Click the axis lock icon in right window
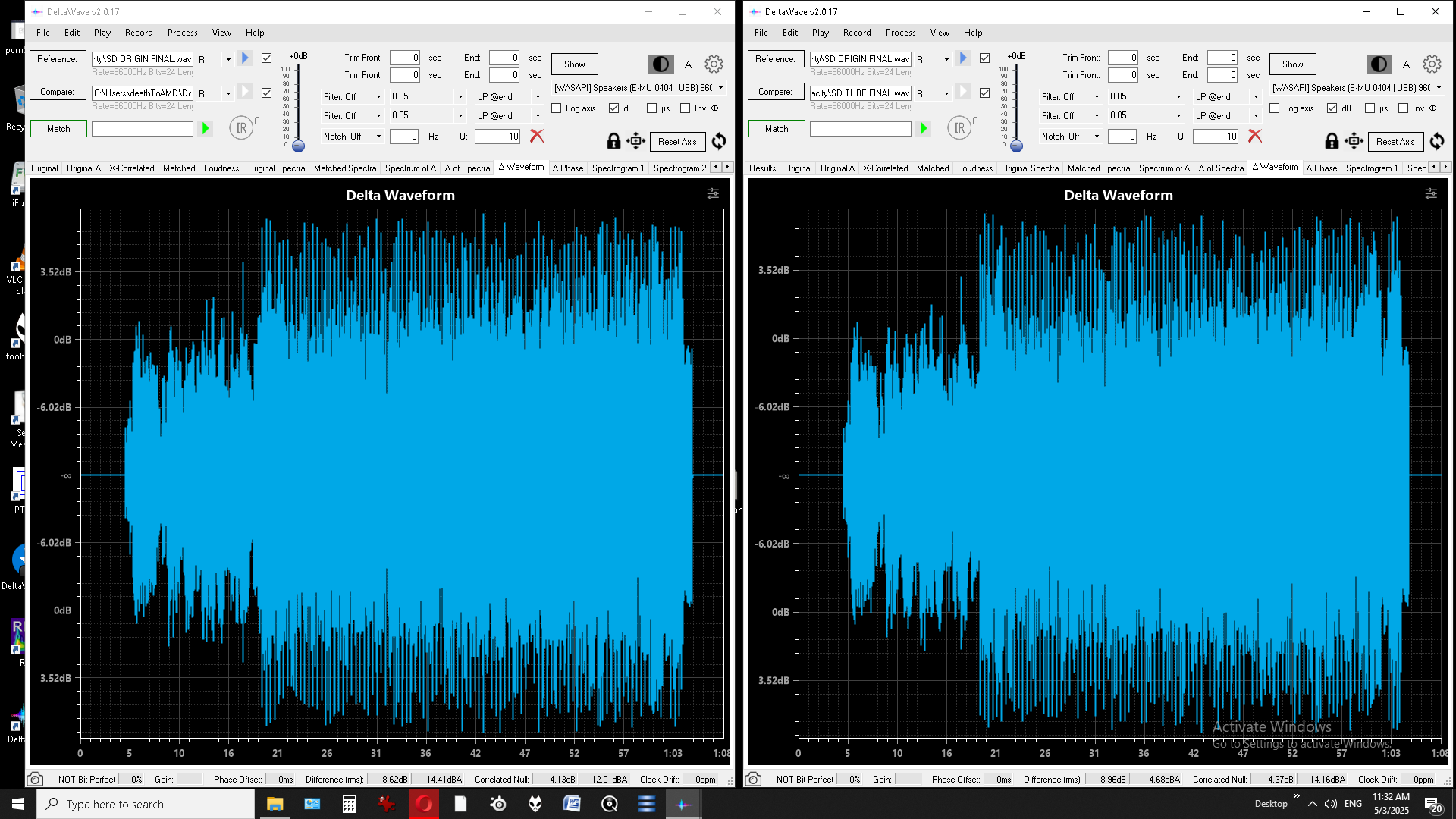This screenshot has width=1456, height=819. click(1332, 141)
